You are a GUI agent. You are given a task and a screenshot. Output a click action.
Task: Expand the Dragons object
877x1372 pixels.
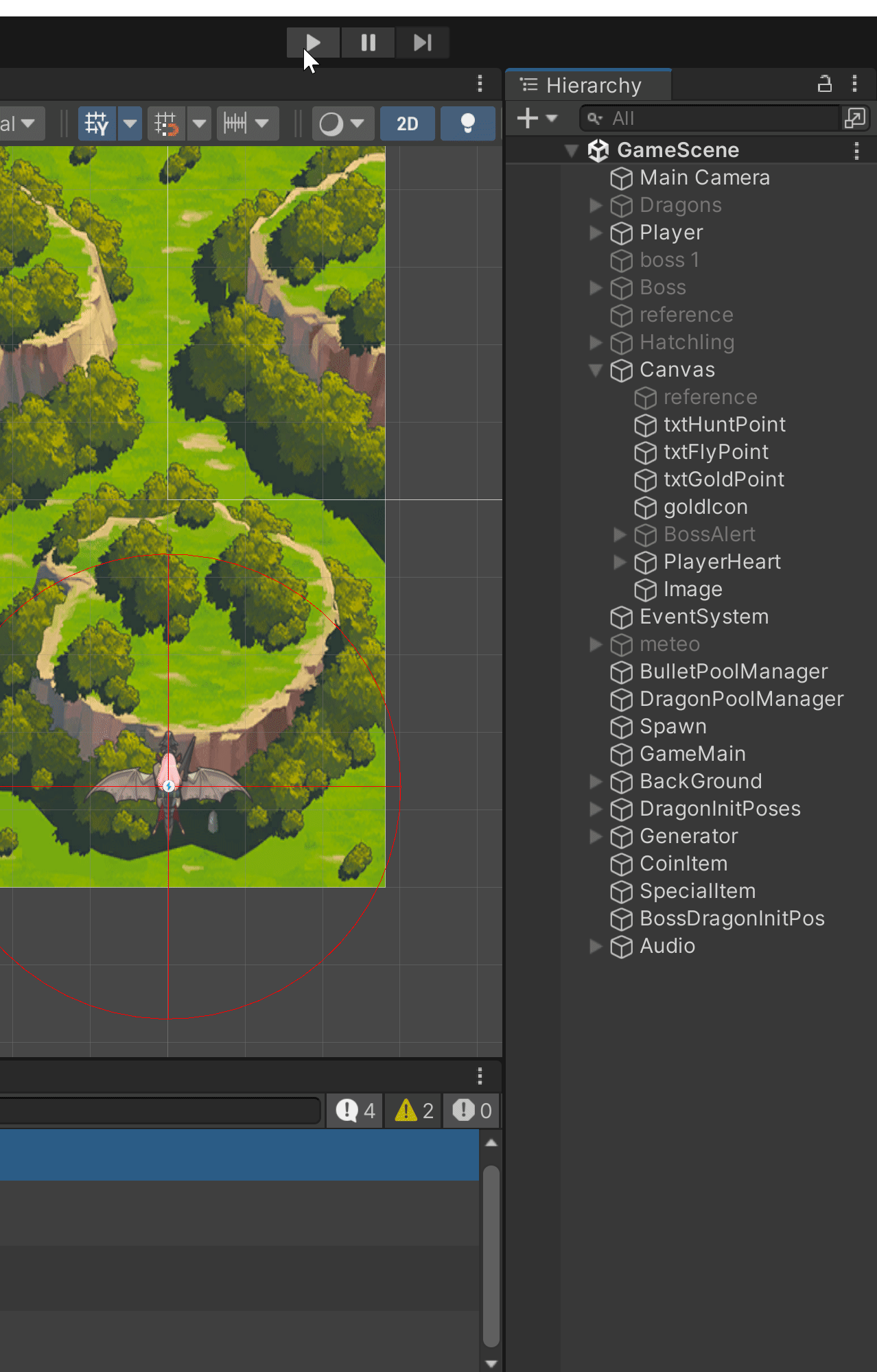tap(595, 205)
